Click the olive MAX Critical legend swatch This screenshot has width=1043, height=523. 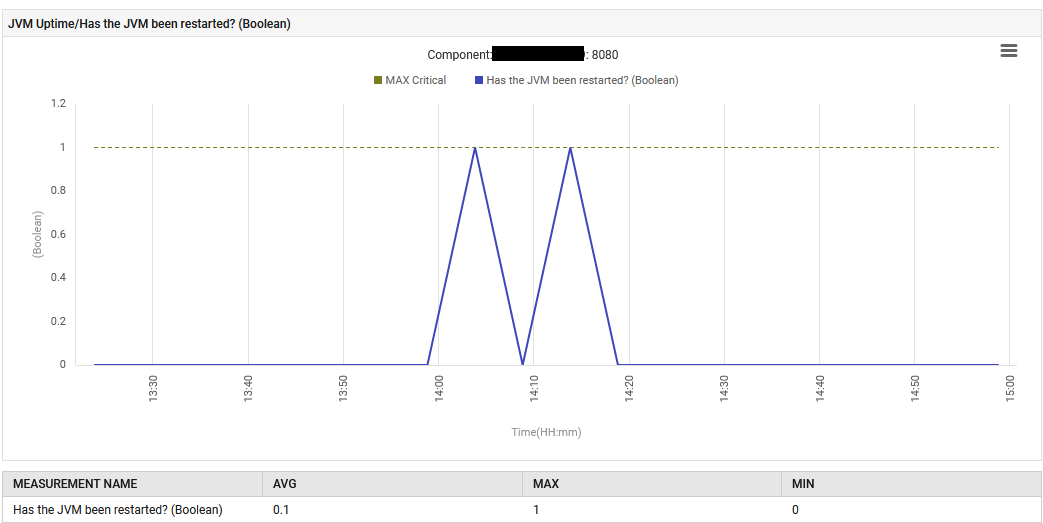[x=378, y=81]
